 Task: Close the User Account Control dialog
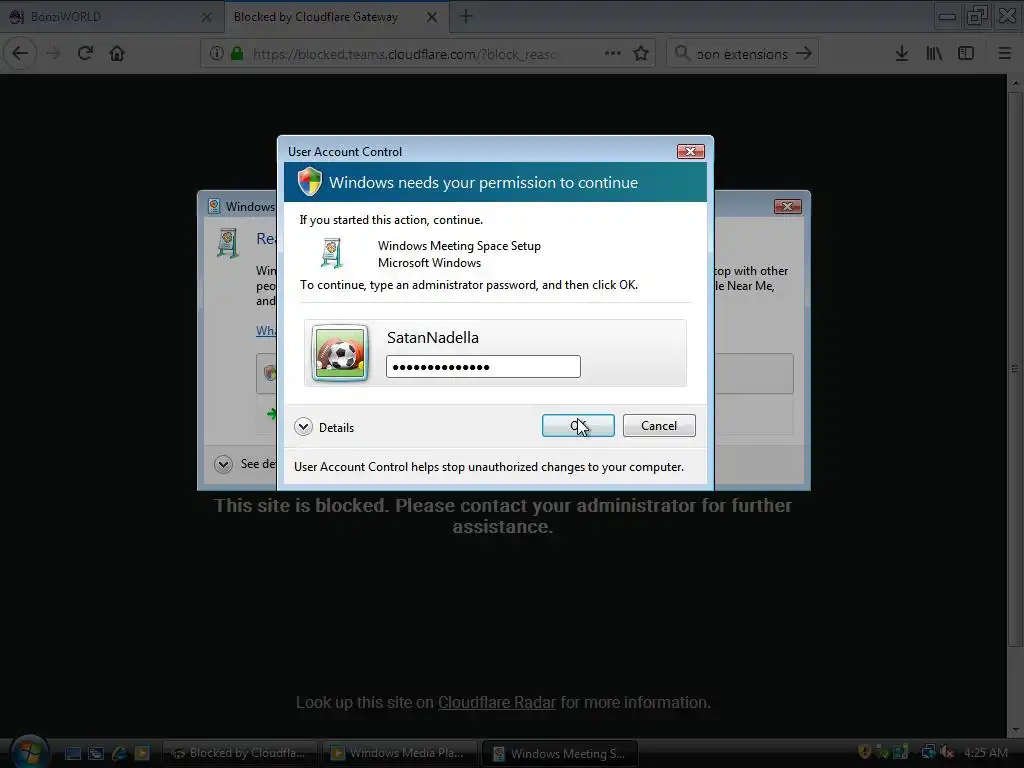pyautogui.click(x=690, y=152)
